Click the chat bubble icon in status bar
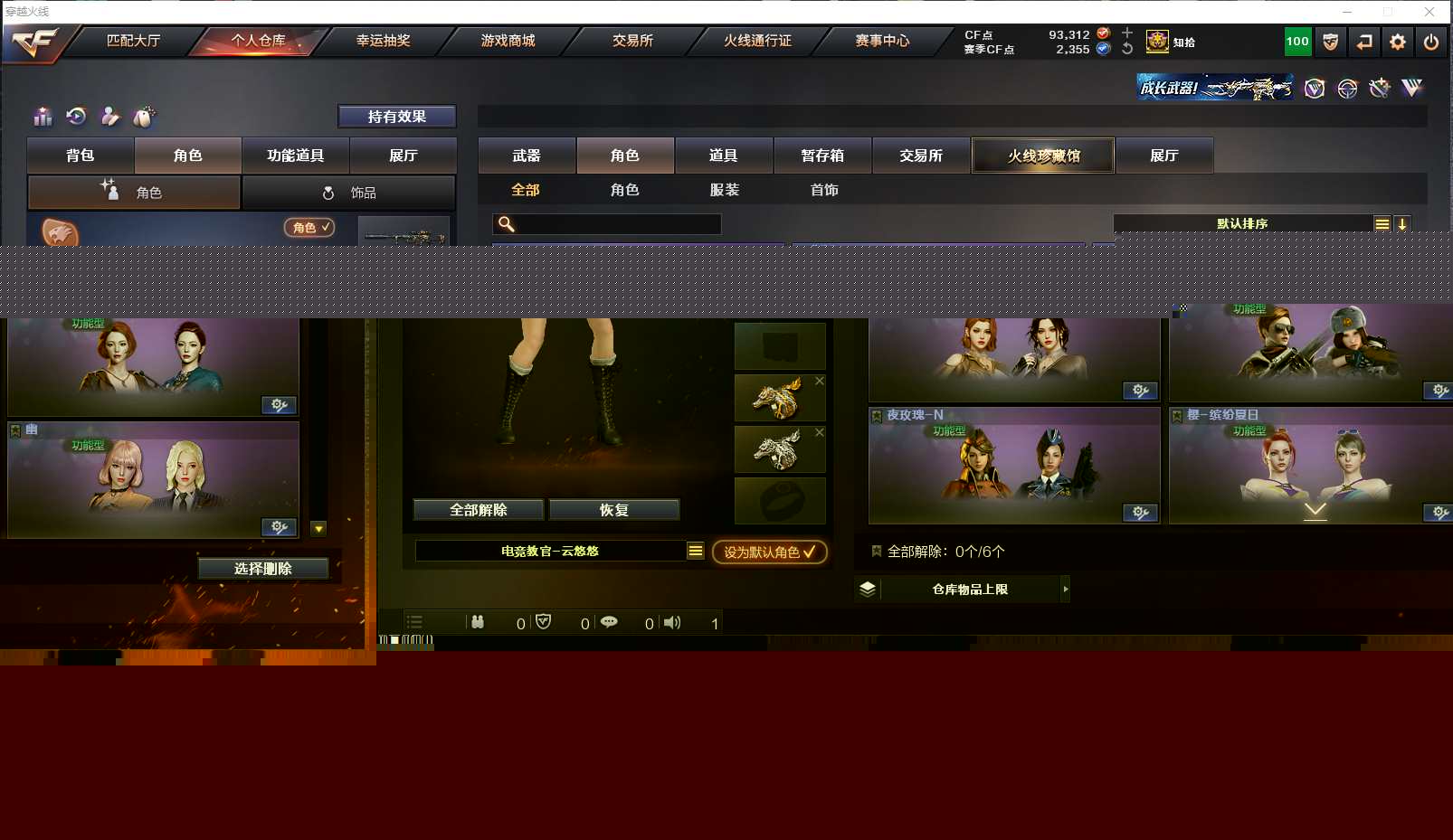The image size is (1453, 840). (609, 622)
